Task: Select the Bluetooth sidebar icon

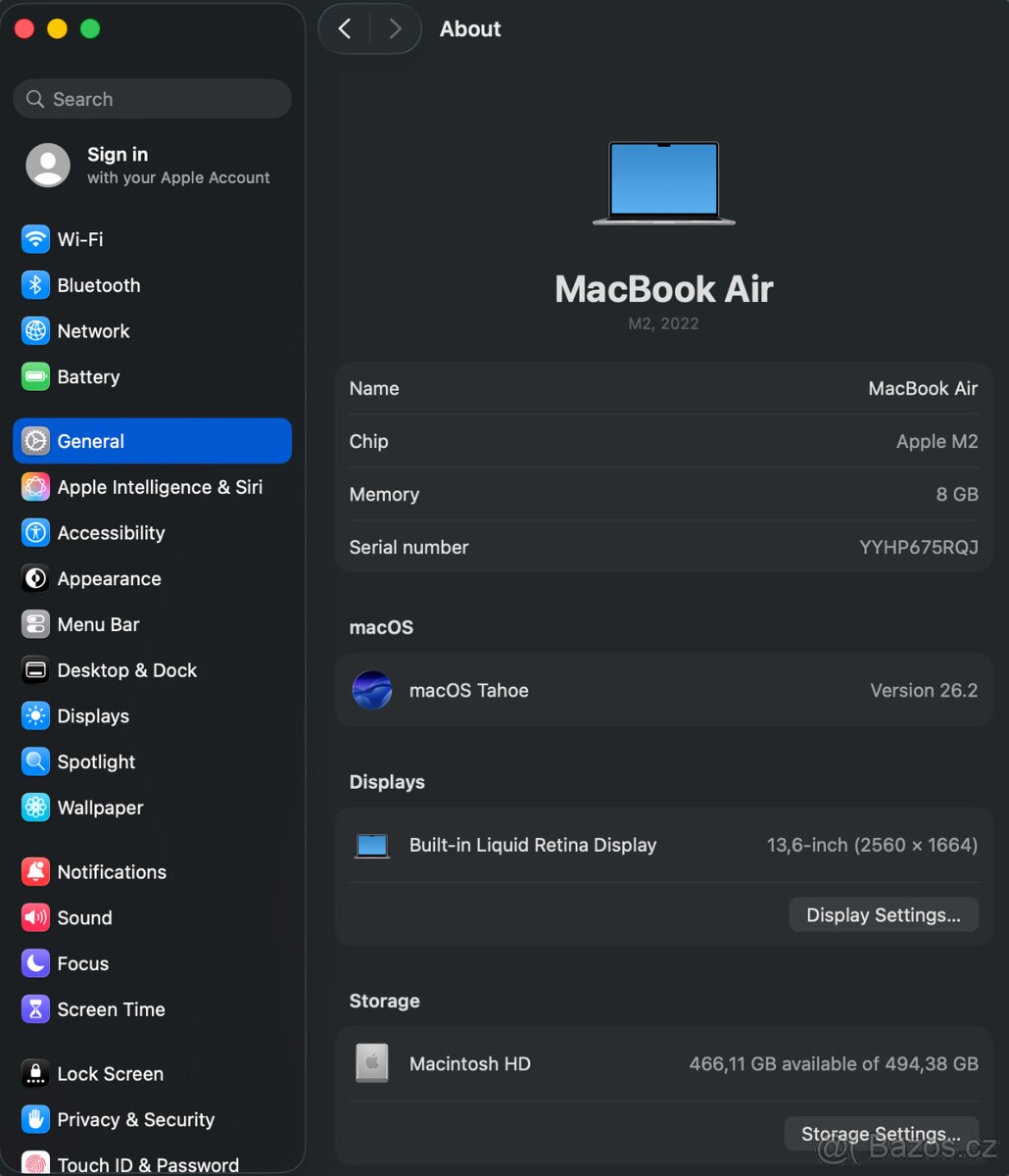Action: (x=98, y=285)
